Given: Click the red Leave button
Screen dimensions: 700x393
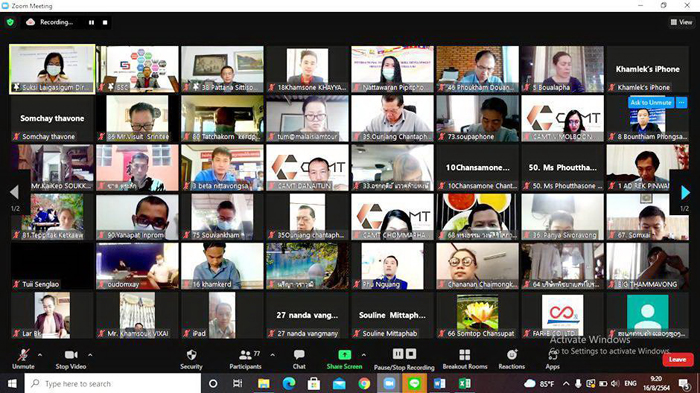Looking at the screenshot, I should (x=678, y=359).
